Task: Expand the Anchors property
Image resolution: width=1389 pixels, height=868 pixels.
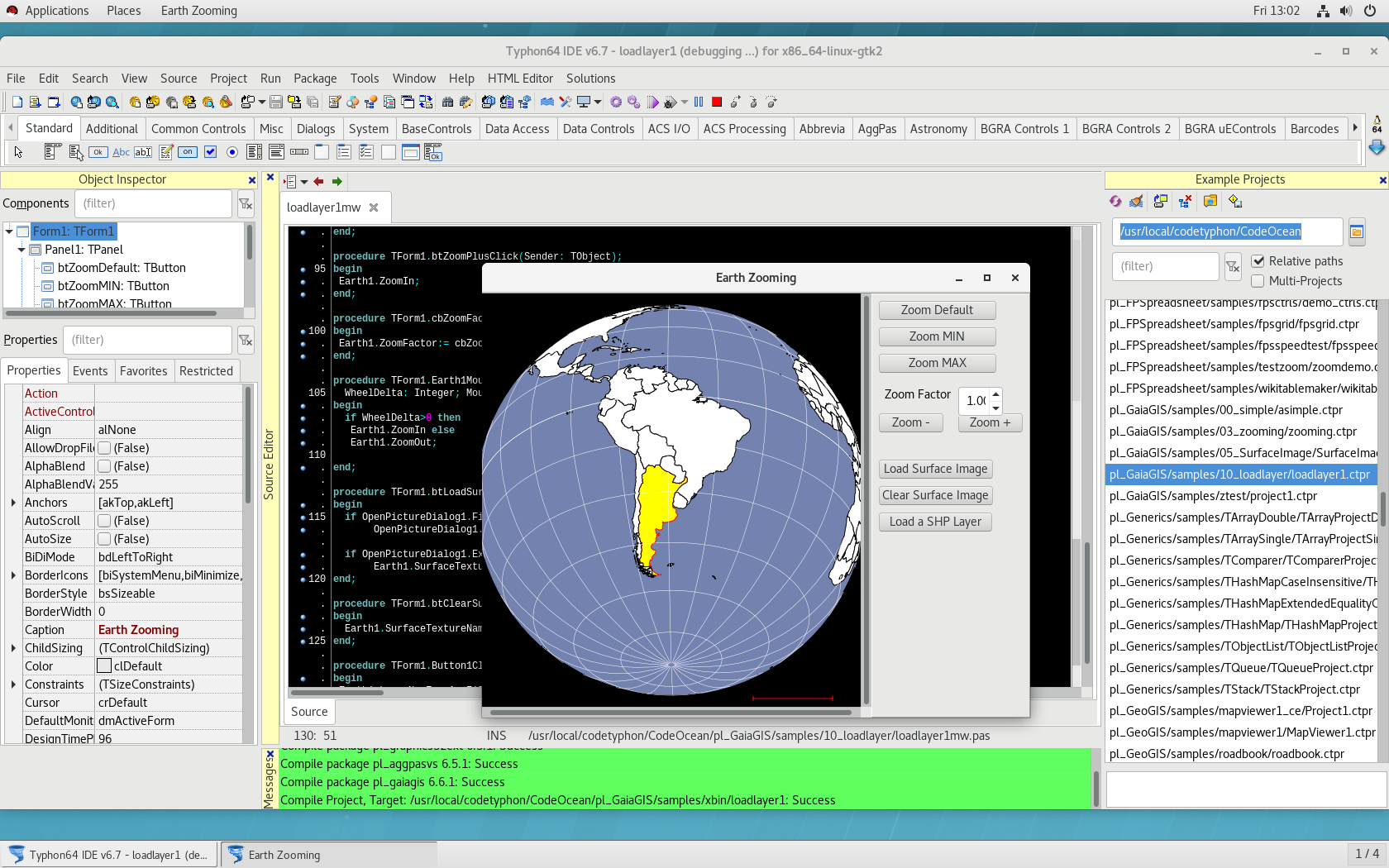Action: click(13, 503)
